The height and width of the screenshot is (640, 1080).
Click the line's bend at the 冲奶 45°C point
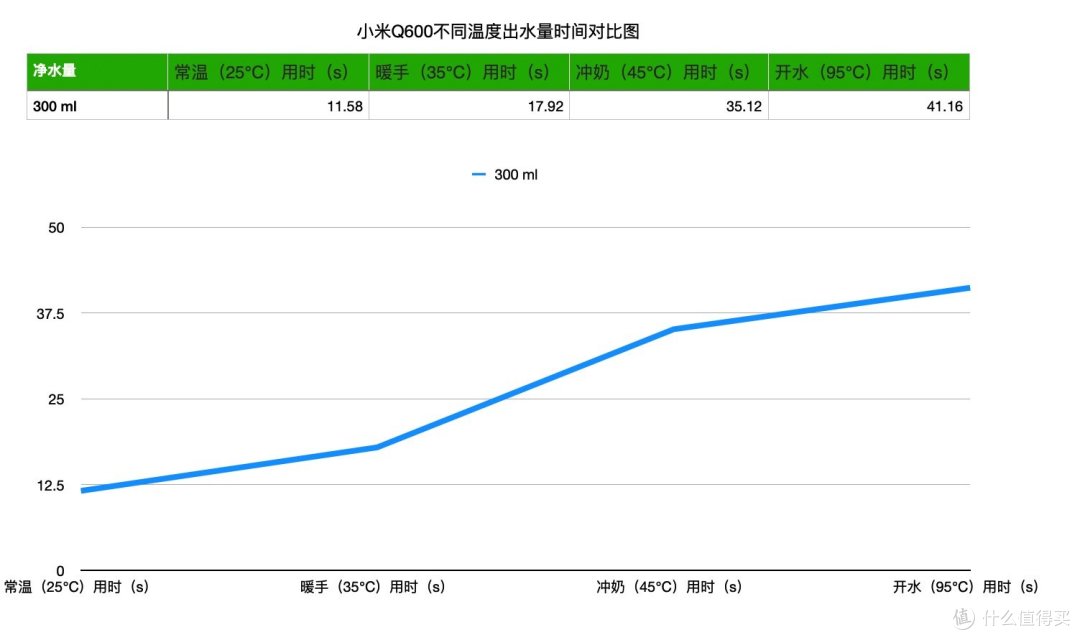pyautogui.click(x=674, y=329)
